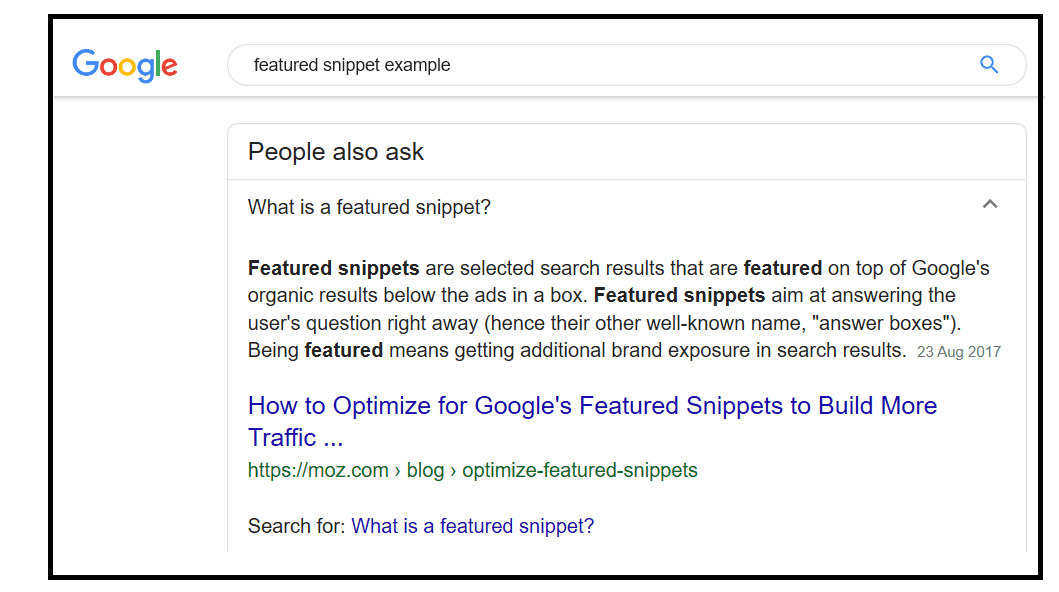Click the 'People also ask' heading

point(336,152)
